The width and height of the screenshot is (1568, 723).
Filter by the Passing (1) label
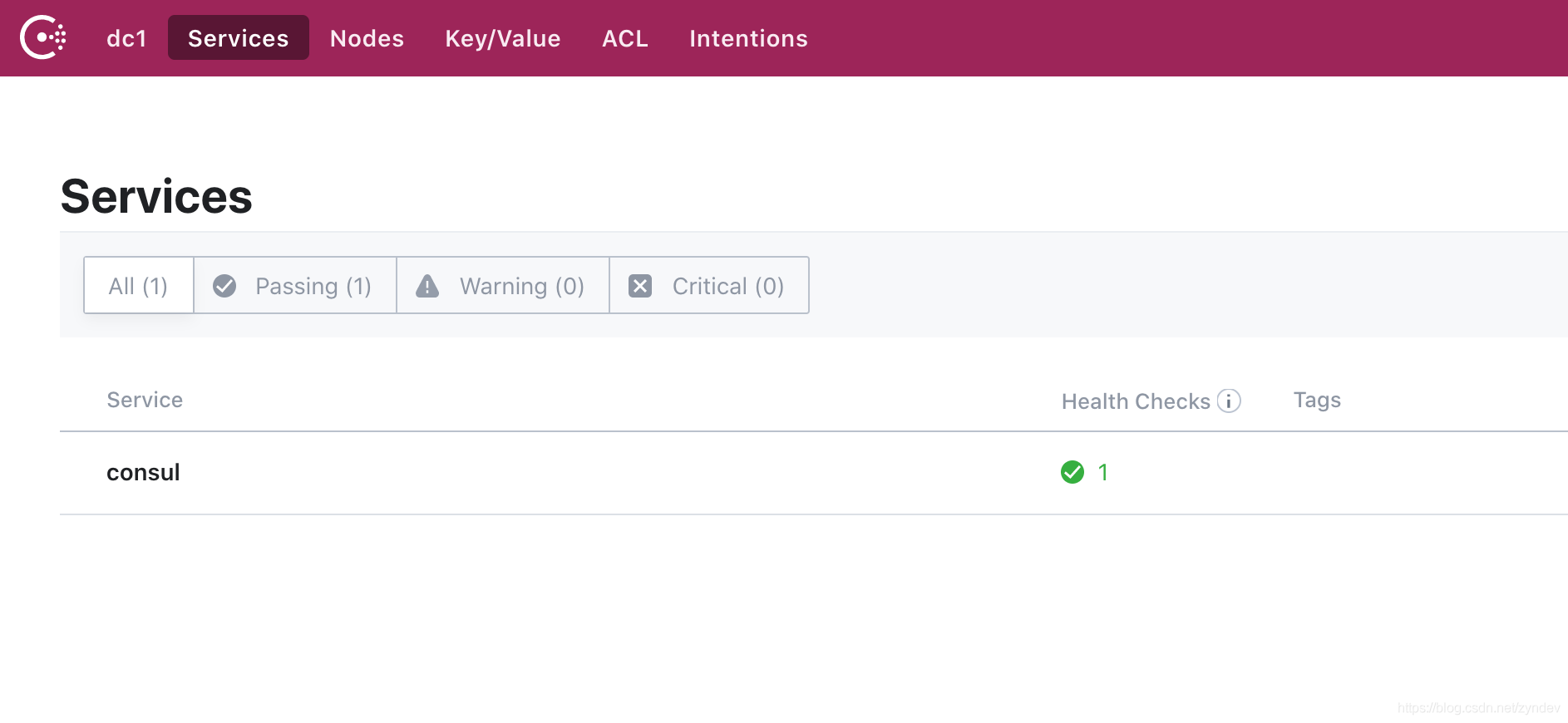(x=313, y=286)
